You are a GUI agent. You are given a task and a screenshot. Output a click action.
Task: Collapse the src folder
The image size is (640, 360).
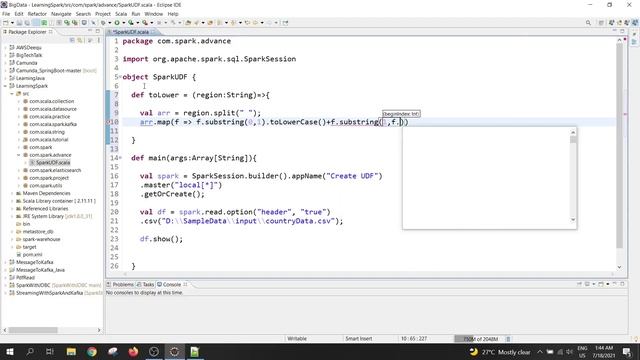point(12,94)
